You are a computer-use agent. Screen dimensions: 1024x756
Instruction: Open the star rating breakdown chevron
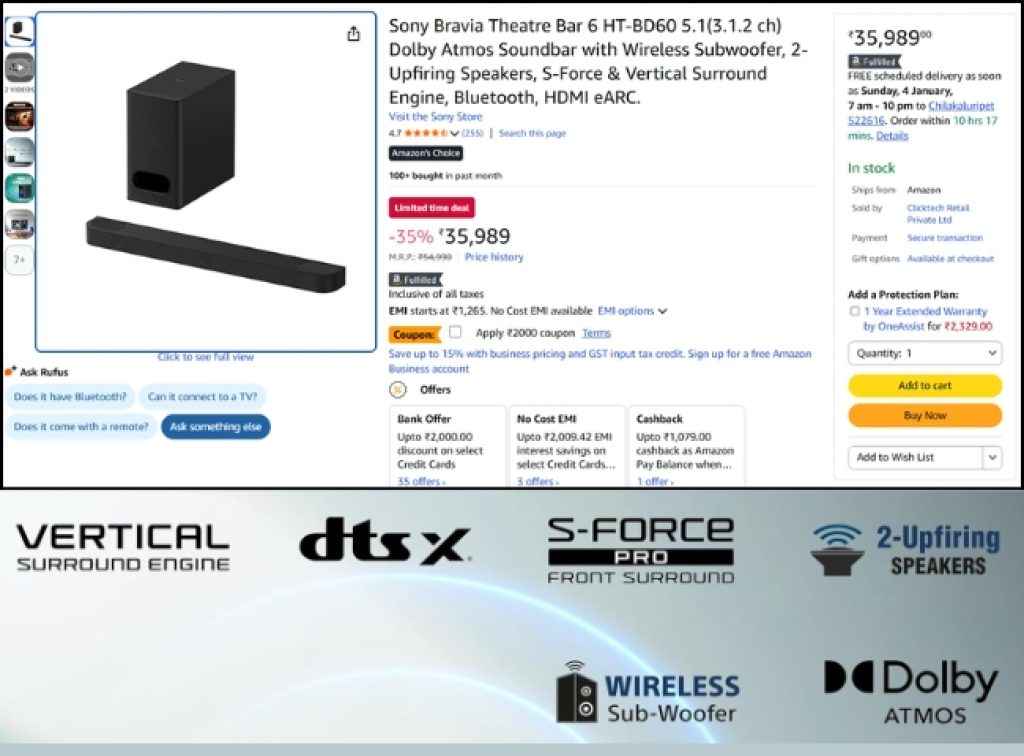(x=455, y=134)
